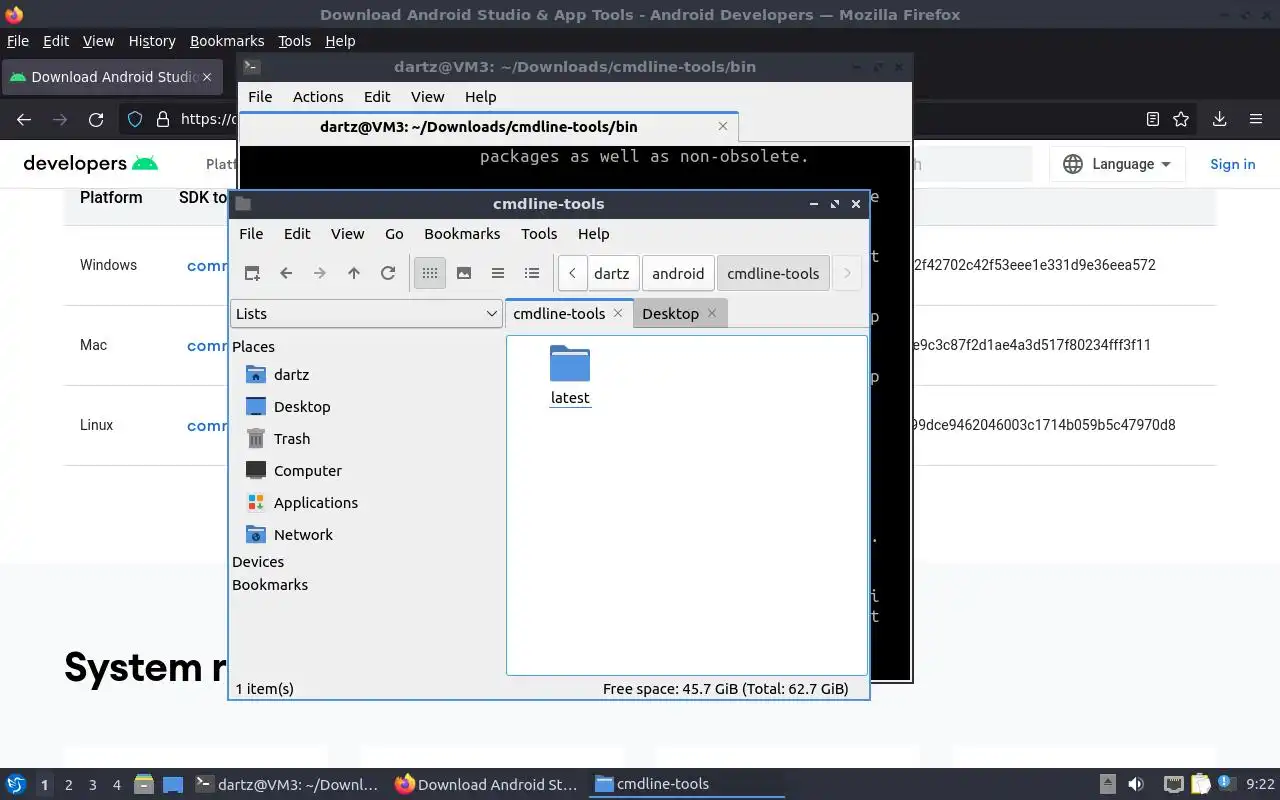Select the dartz path bar button
The height and width of the screenshot is (800, 1280).
coord(612,273)
